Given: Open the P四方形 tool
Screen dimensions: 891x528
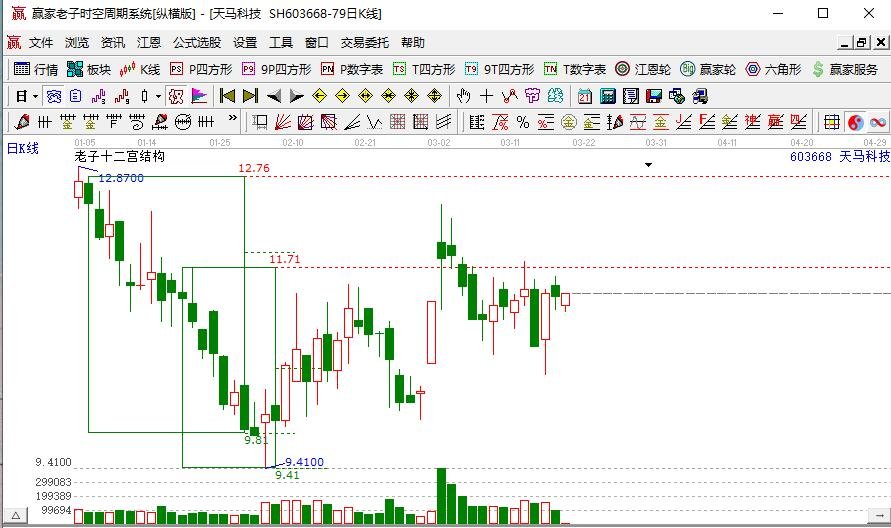Looking at the screenshot, I should point(201,69).
